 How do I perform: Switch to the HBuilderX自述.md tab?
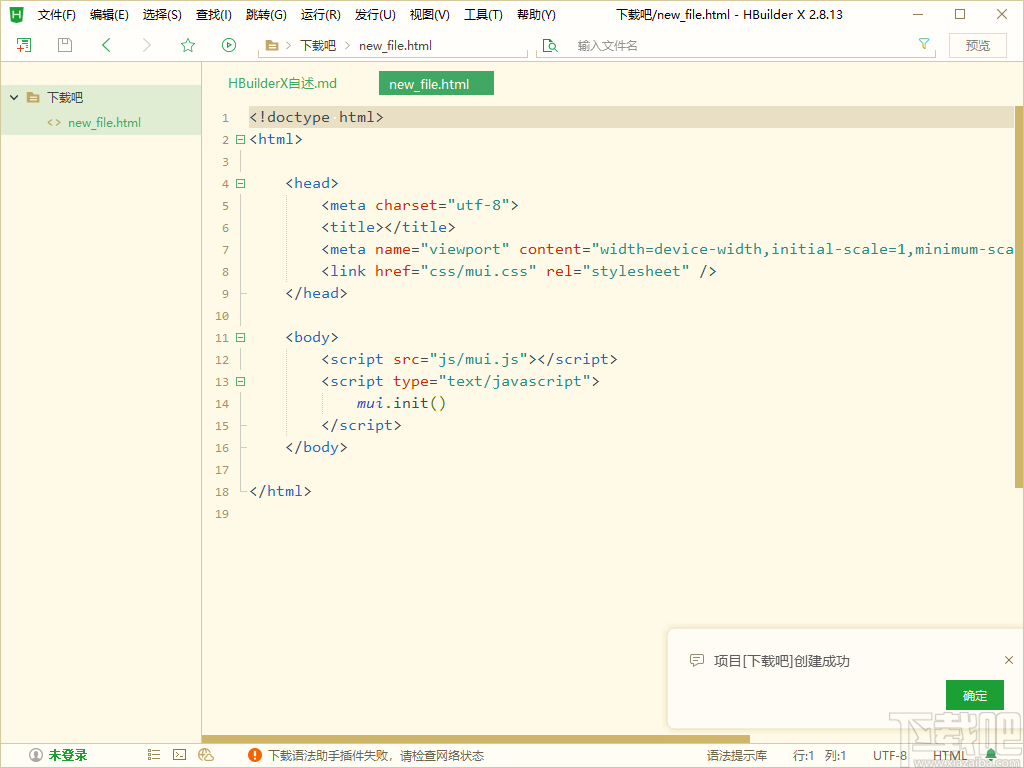[282, 84]
